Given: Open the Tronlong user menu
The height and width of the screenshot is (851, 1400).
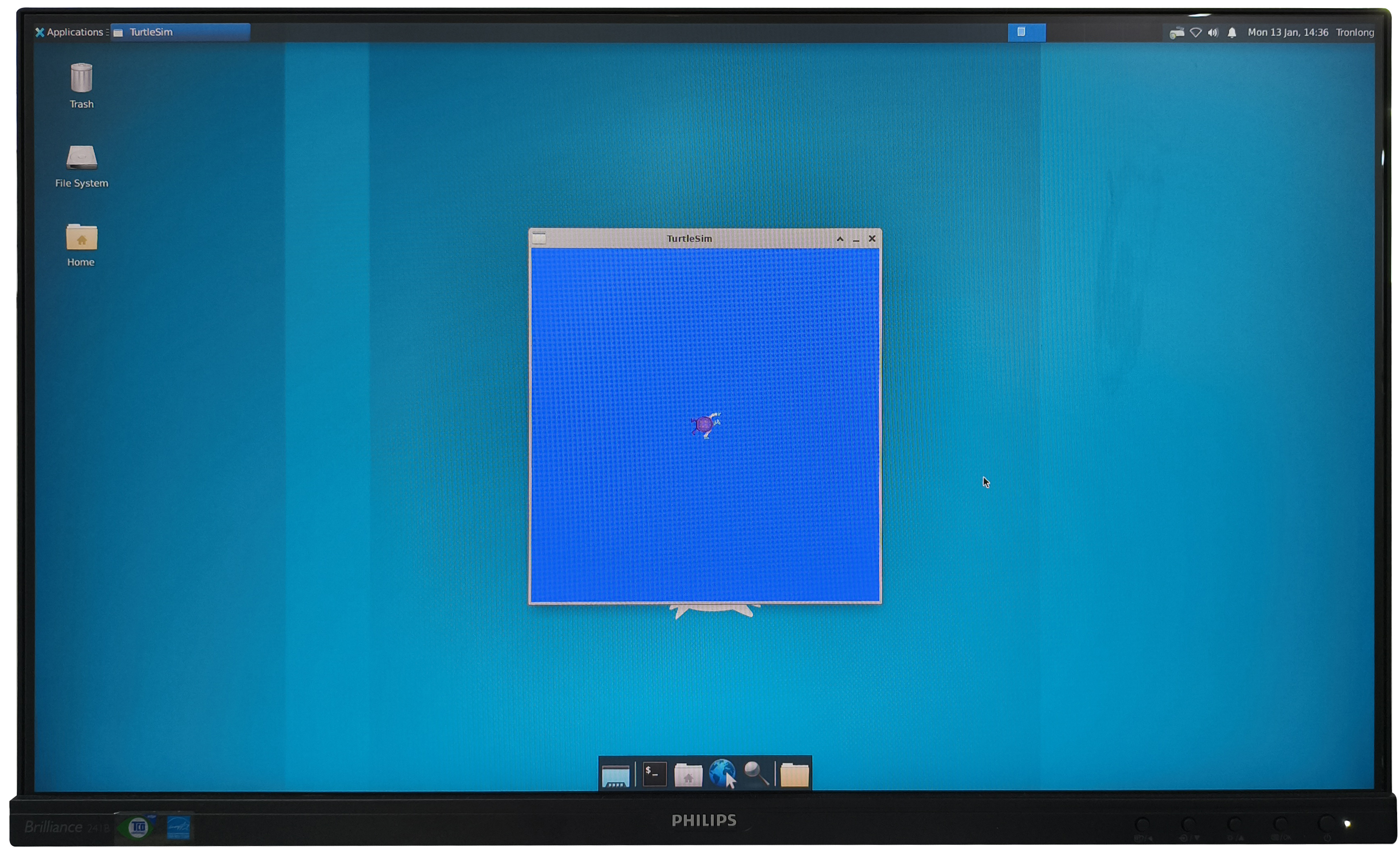Looking at the screenshot, I should 1355,32.
